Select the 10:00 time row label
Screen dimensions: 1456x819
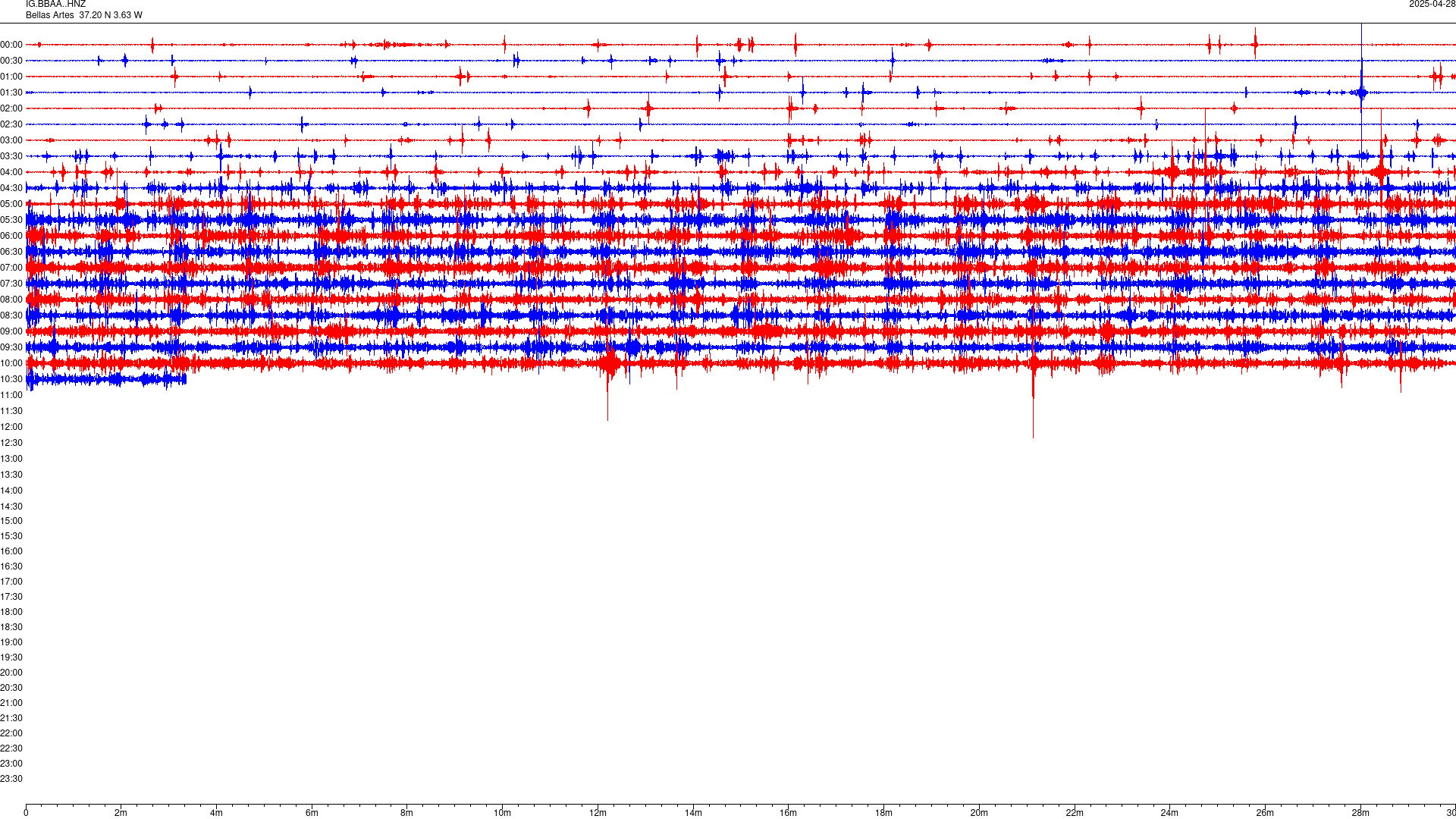tap(11, 363)
